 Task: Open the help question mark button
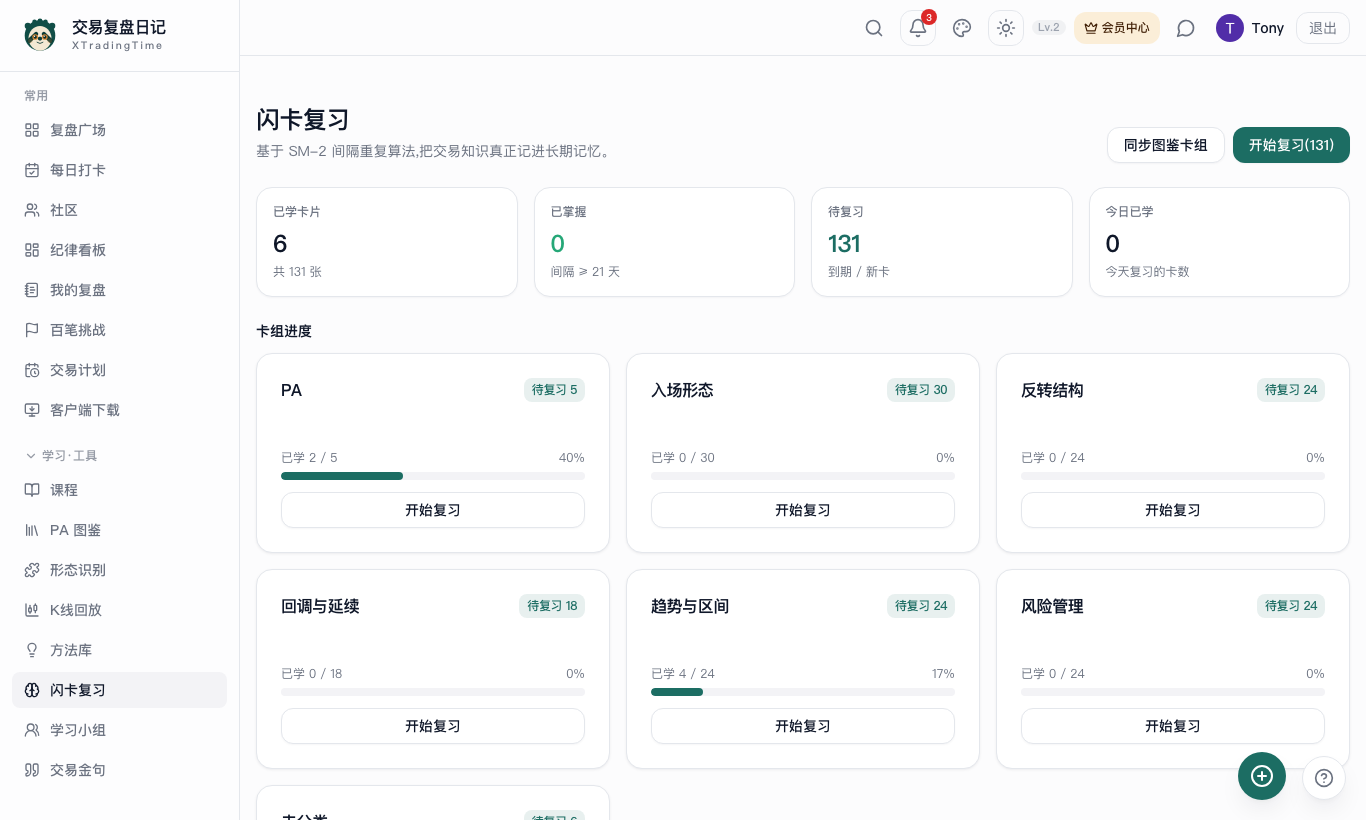pos(1324,778)
